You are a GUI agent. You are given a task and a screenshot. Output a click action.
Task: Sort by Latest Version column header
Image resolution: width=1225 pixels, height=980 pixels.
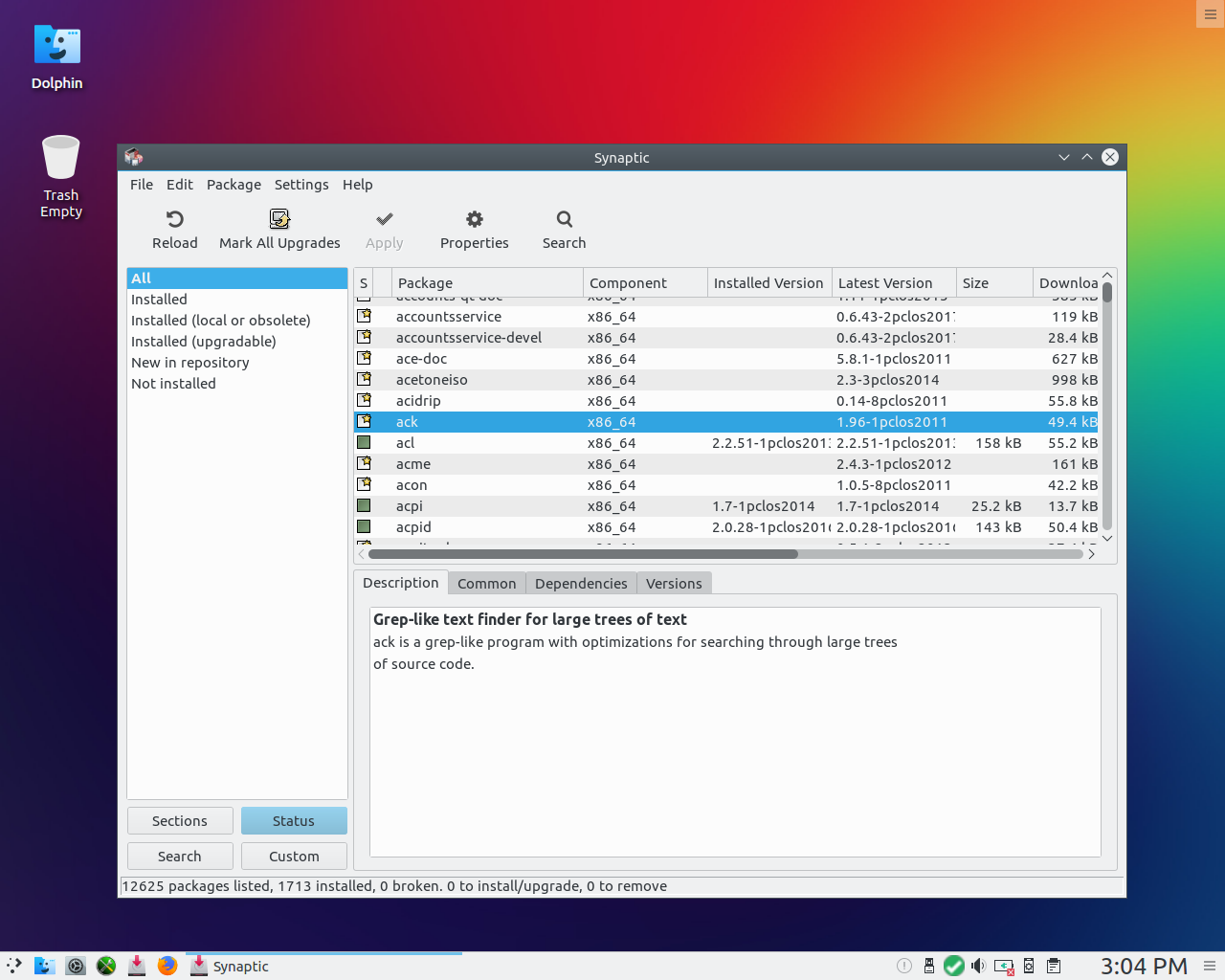[894, 282]
